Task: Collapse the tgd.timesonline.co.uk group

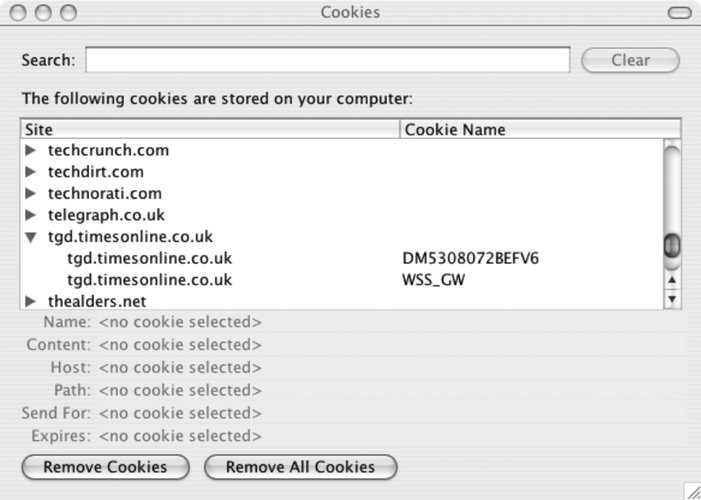Action: [30, 238]
